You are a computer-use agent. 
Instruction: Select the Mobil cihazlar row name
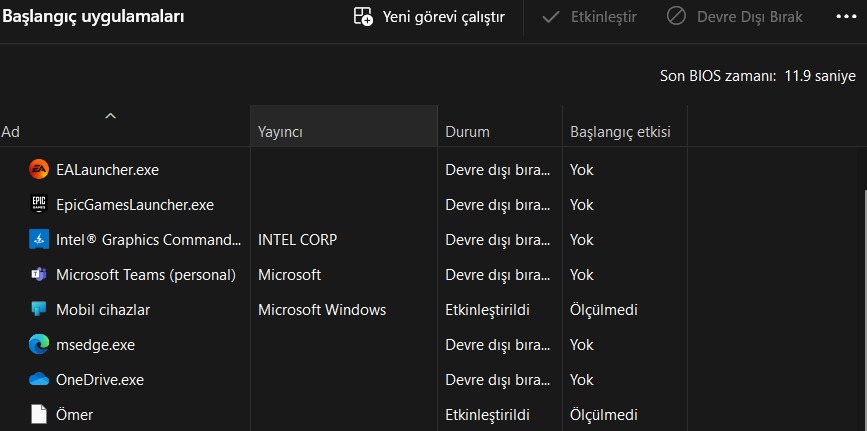click(x=103, y=310)
